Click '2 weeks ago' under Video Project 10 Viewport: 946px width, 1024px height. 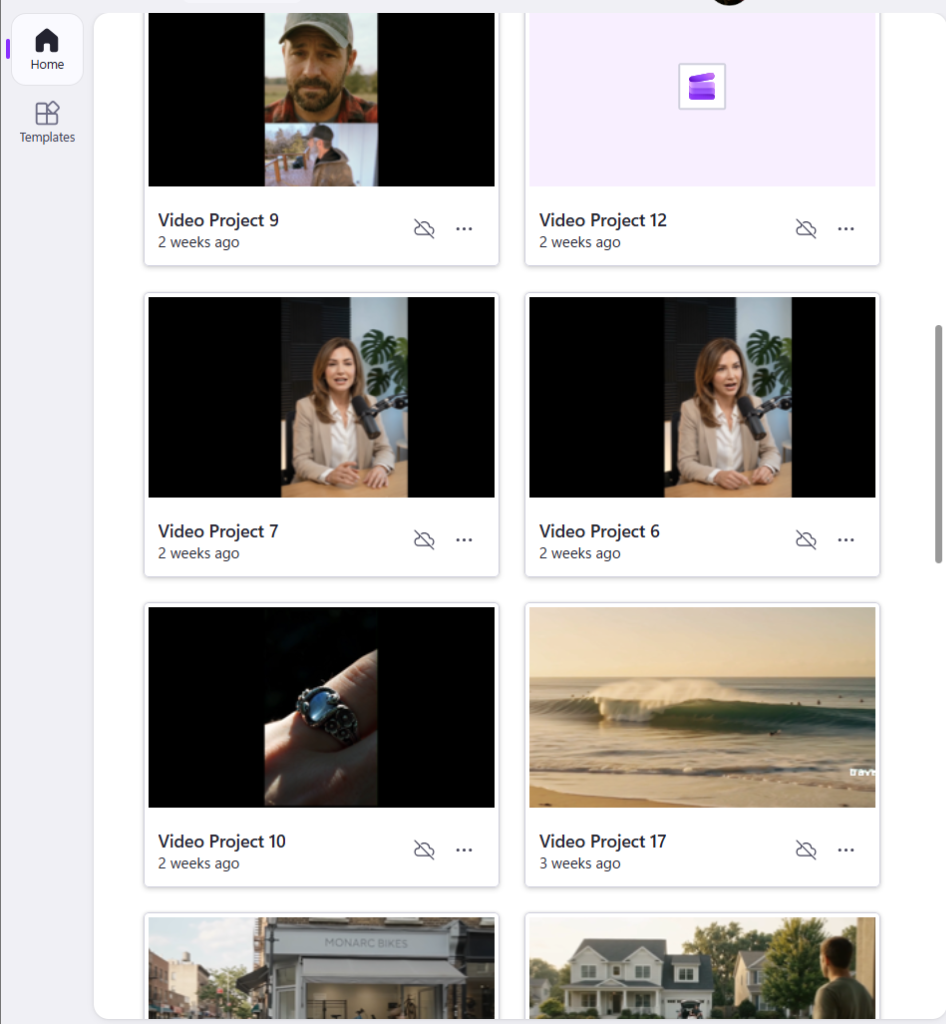[x=198, y=863]
